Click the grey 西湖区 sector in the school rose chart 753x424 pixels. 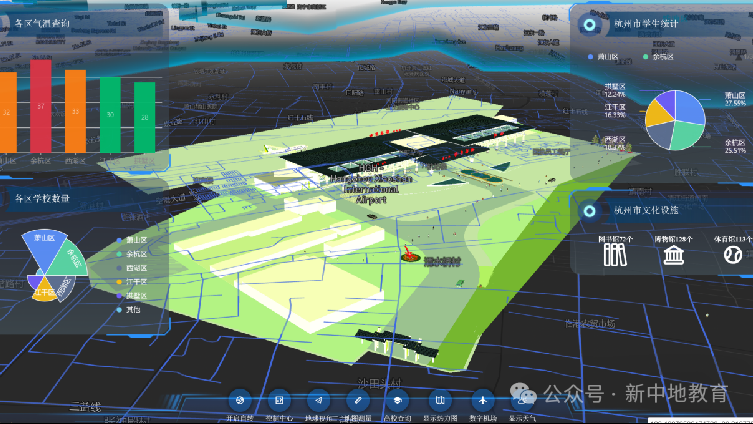click(x=62, y=285)
